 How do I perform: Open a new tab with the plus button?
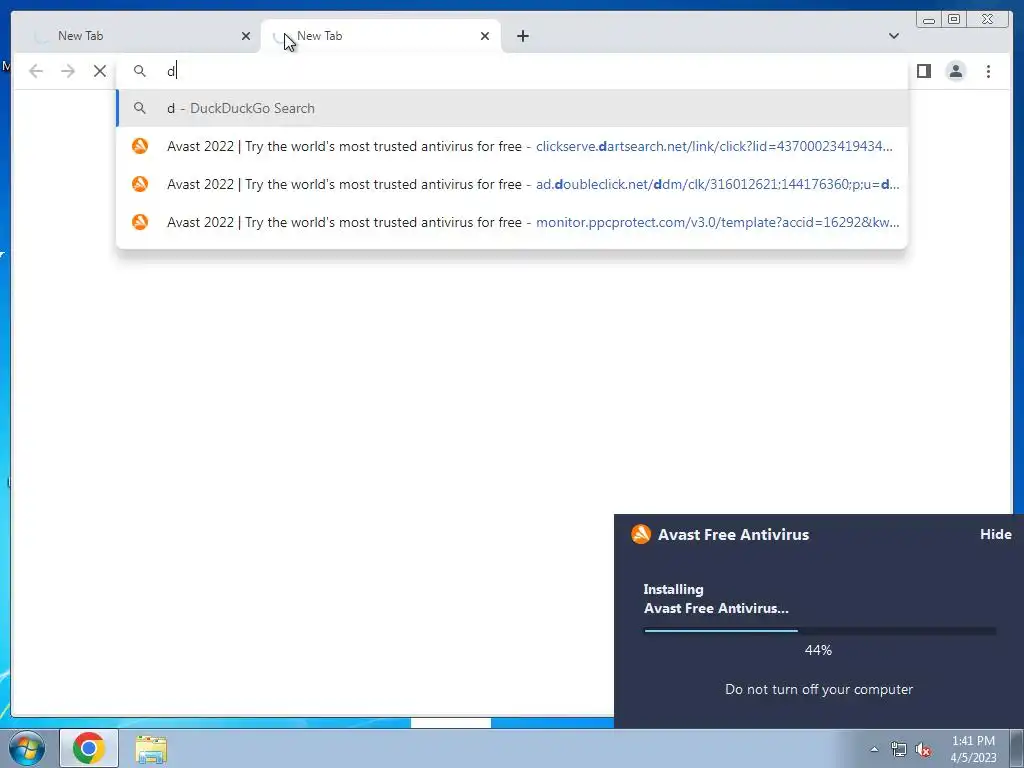tap(522, 36)
